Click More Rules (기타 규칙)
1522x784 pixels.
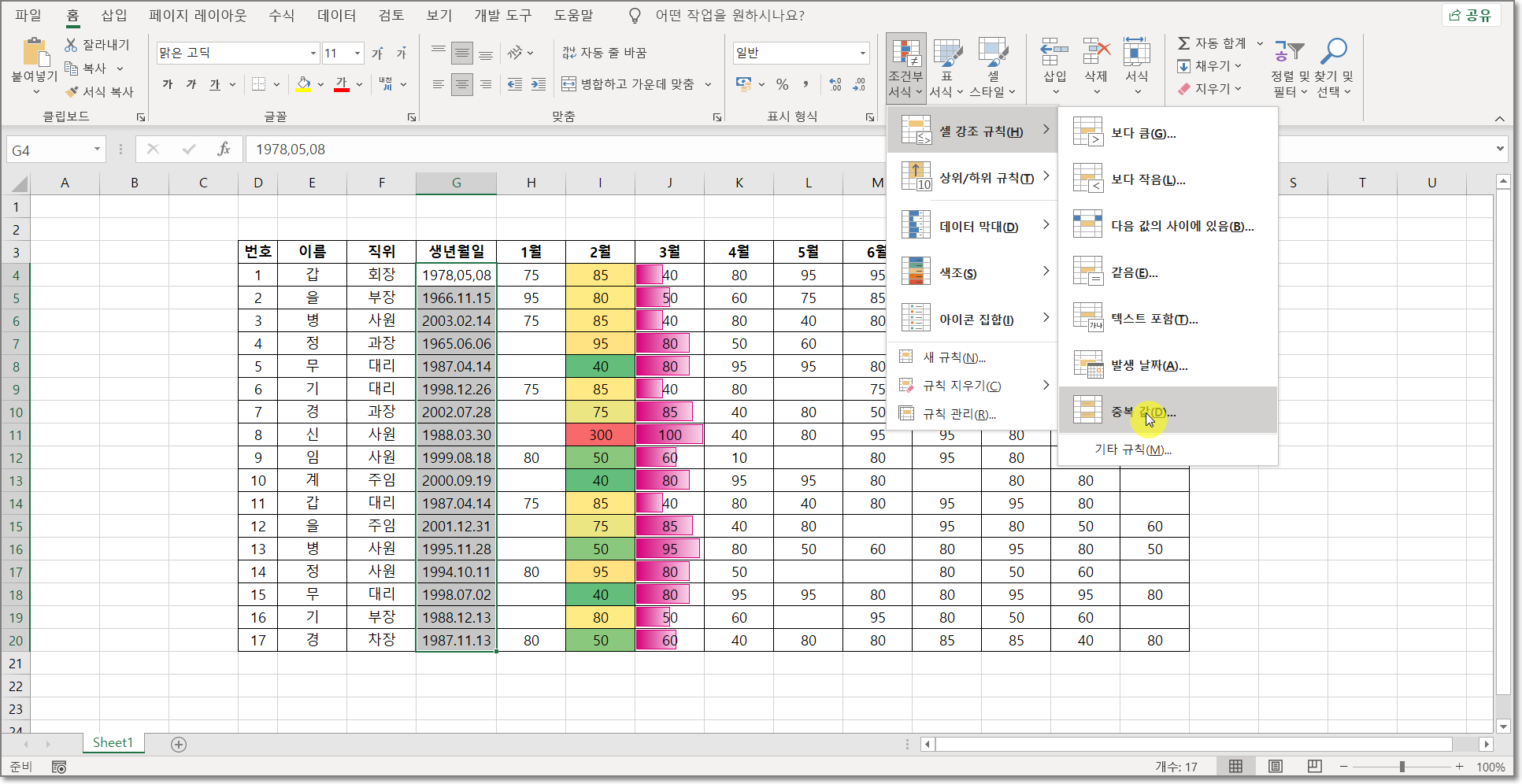1132,449
